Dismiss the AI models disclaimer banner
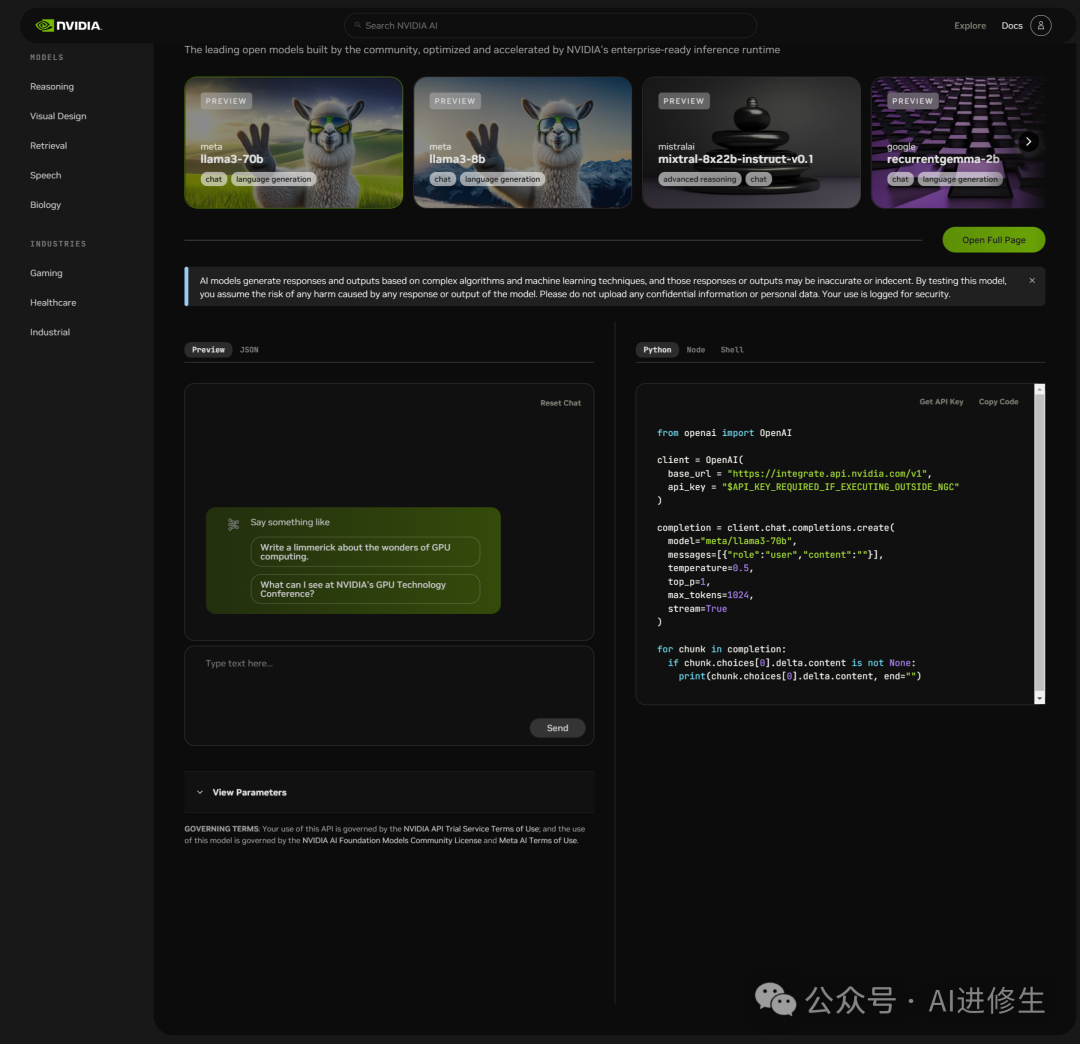This screenshot has height=1044, width=1080. tap(1032, 280)
